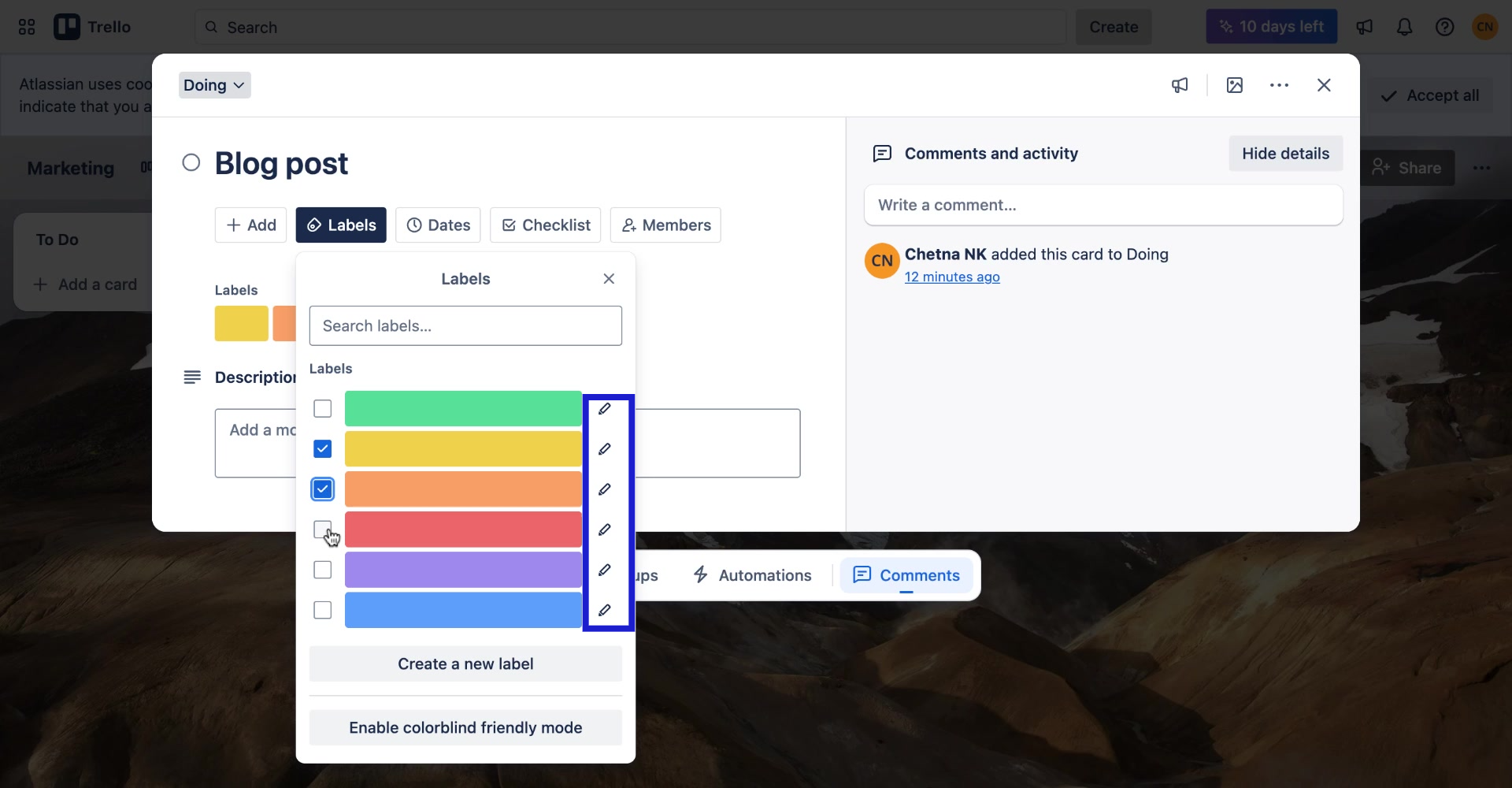
Task: Edit the blue label via pencil icon
Action: tap(604, 610)
